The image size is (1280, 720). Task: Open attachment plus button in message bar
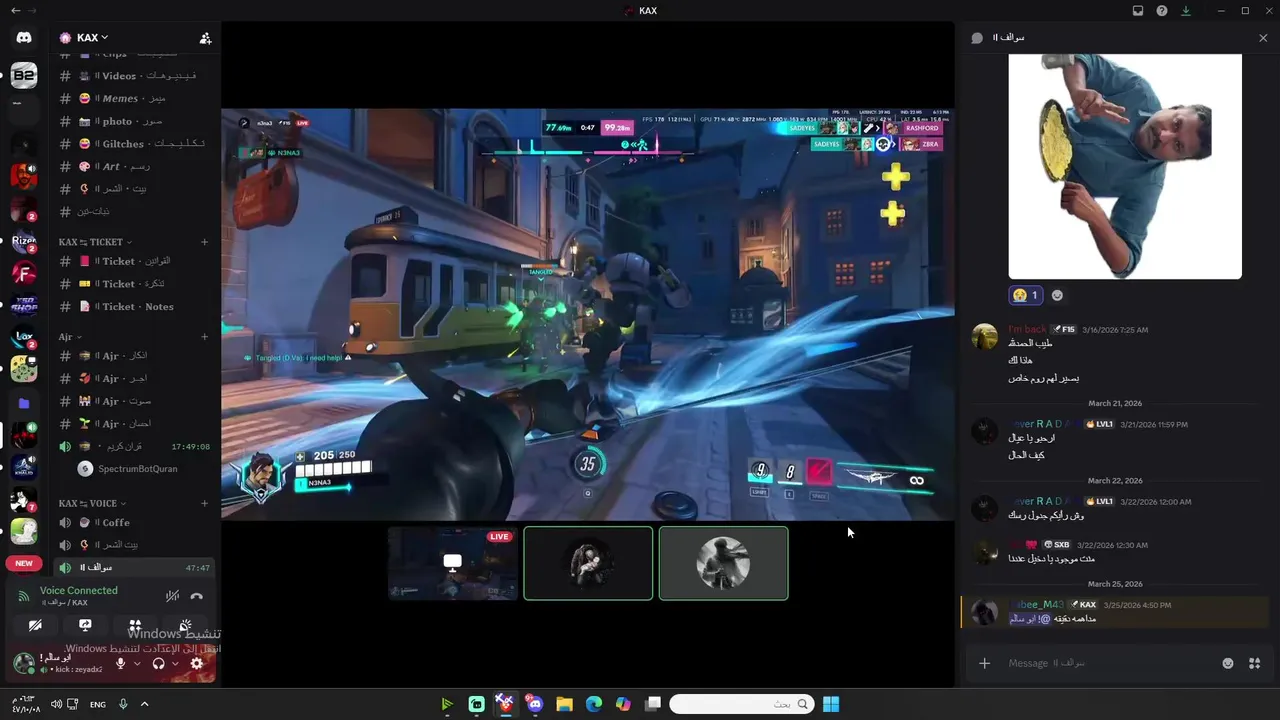[x=985, y=663]
